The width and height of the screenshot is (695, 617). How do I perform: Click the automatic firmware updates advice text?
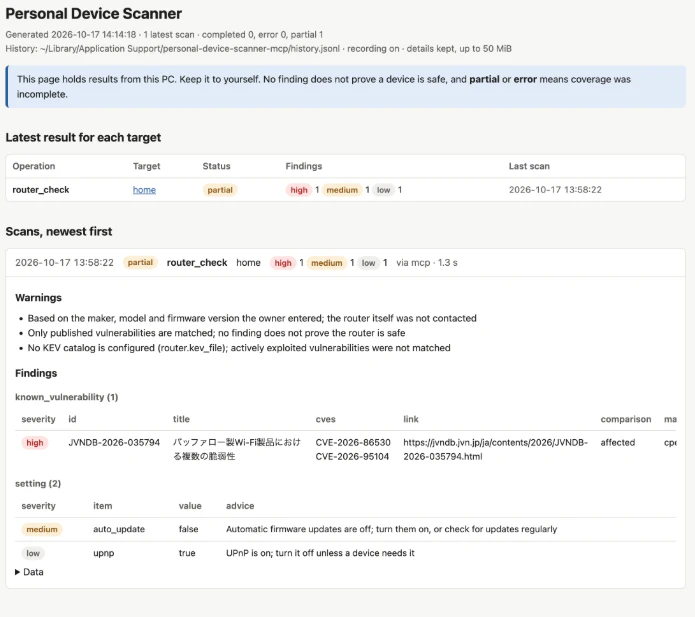[391, 529]
